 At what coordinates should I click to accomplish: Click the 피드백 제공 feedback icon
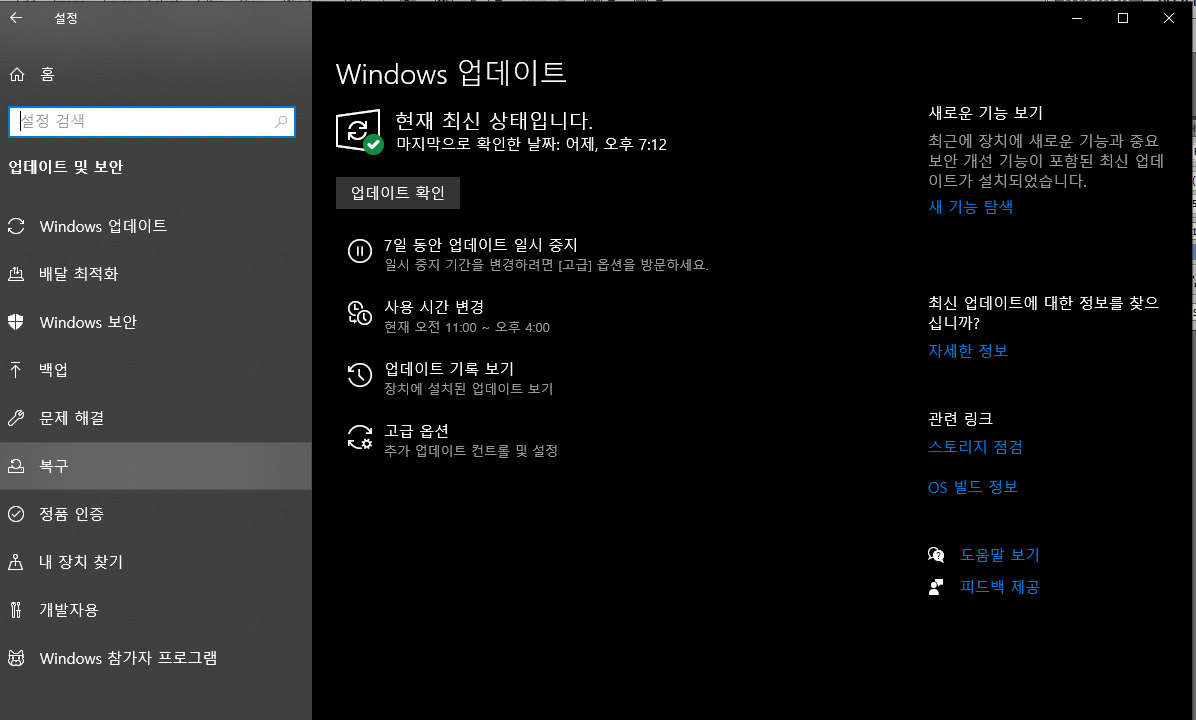click(x=936, y=587)
